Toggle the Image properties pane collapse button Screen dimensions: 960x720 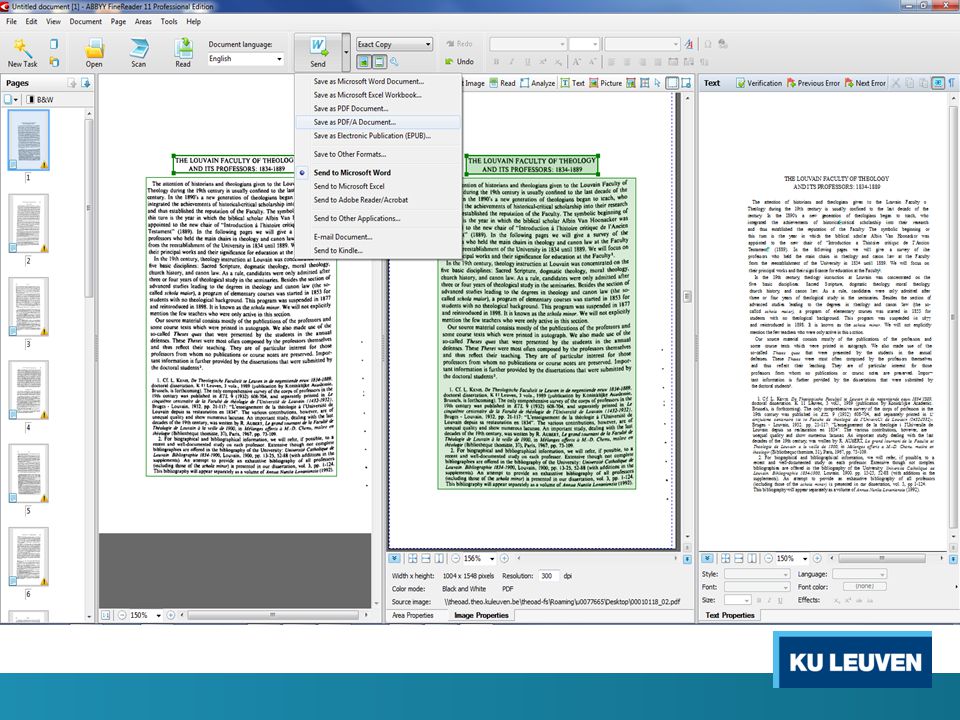point(394,558)
